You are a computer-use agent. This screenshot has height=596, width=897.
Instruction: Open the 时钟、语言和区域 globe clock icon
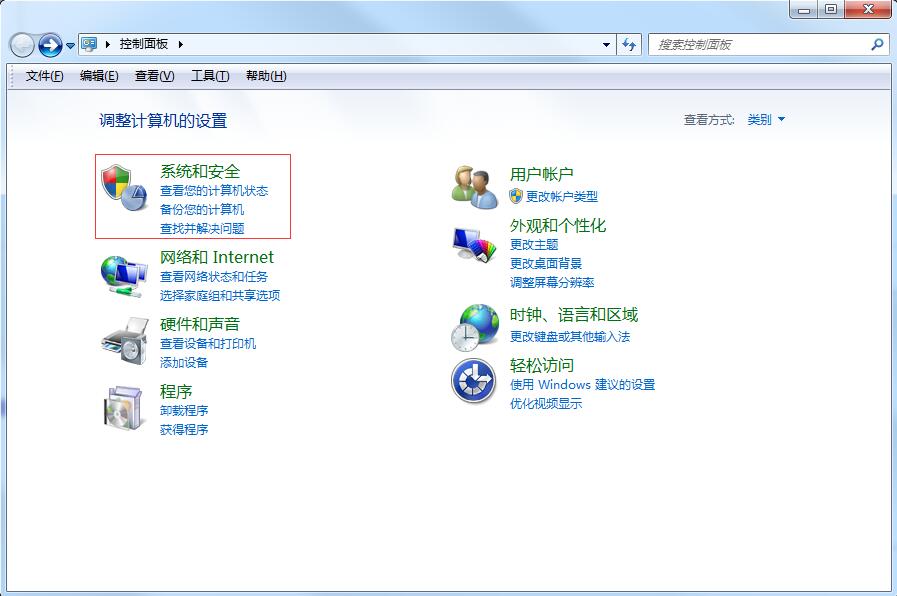474,327
